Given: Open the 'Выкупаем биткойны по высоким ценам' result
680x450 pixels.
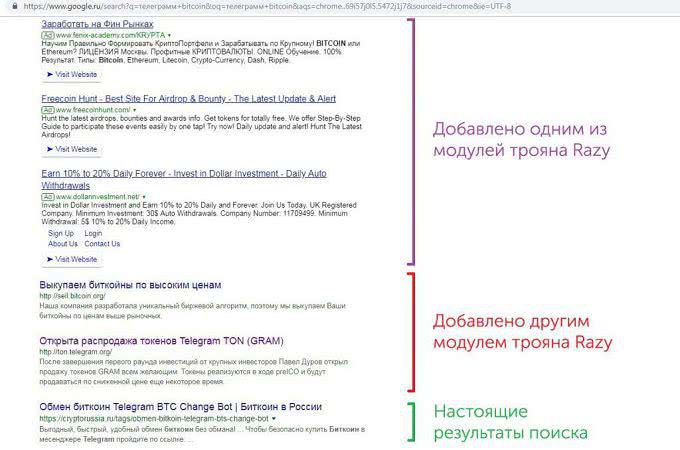Looking at the screenshot, I should [x=131, y=285].
